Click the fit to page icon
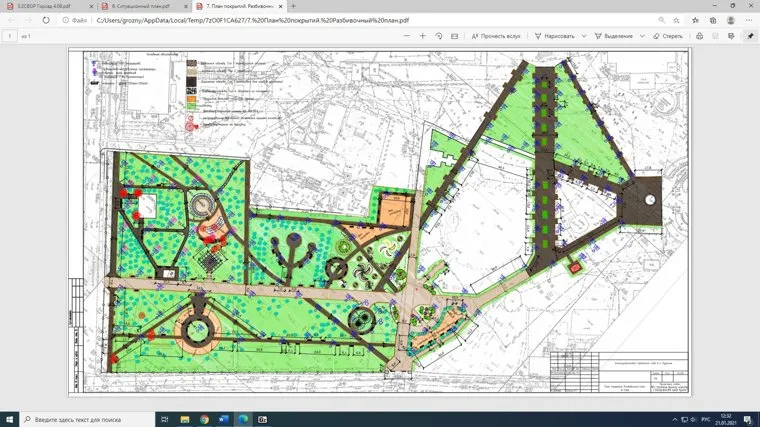760x427 pixels. coord(455,36)
